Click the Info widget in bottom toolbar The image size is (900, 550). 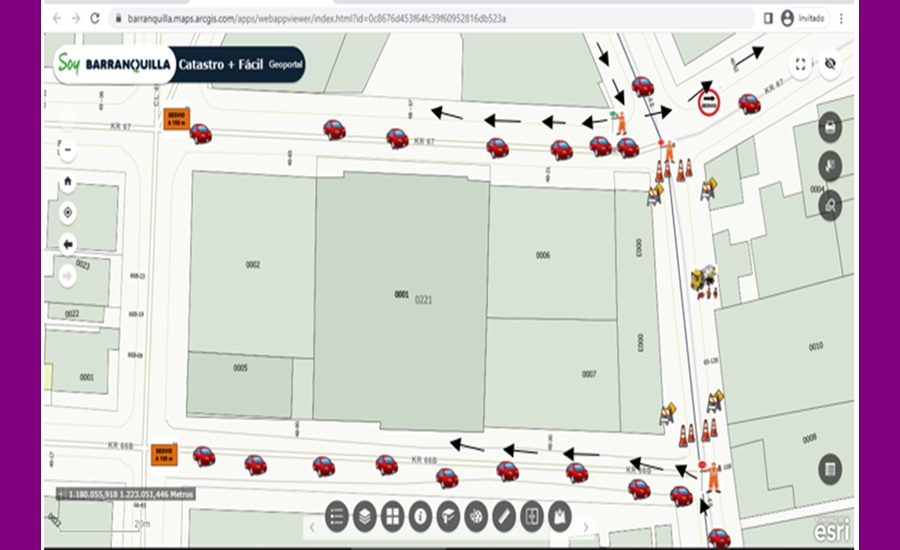pos(420,515)
